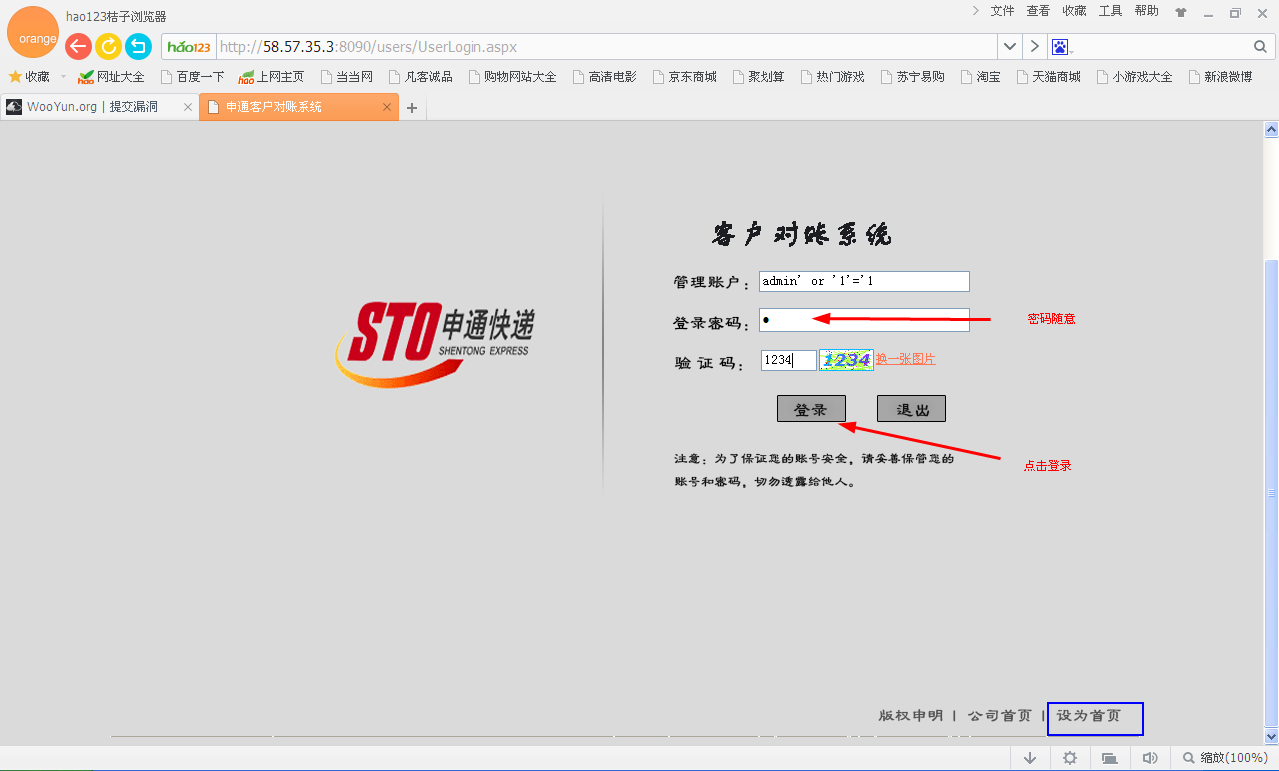Screen dimensions: 1279x771
Task: Click the 验证码 captcha input field
Action: coord(789,360)
